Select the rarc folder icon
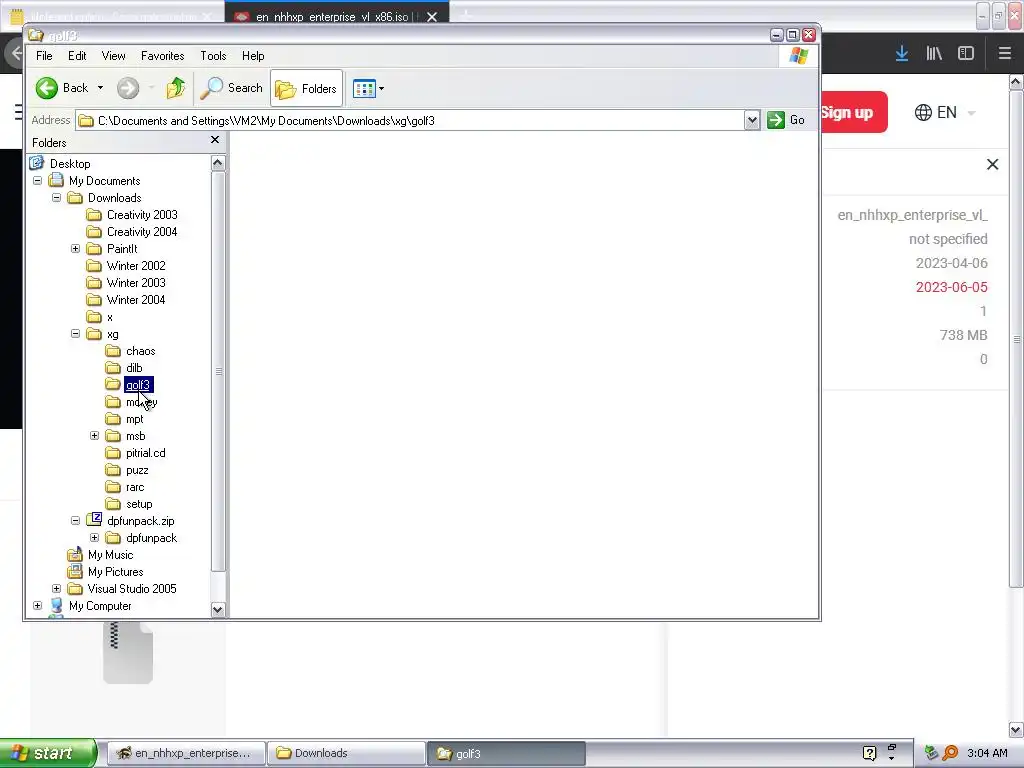This screenshot has height=768, width=1024. [x=114, y=487]
